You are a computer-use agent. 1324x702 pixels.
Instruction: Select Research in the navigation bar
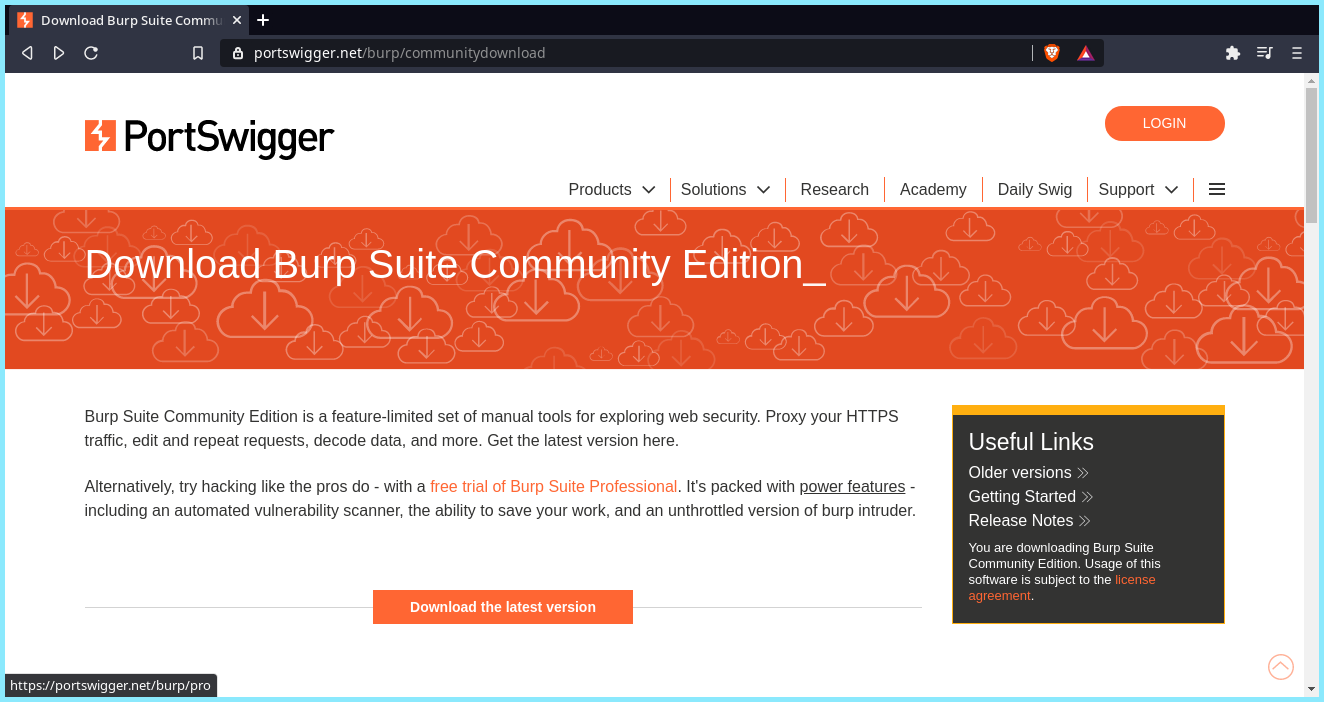pyautogui.click(x=834, y=189)
